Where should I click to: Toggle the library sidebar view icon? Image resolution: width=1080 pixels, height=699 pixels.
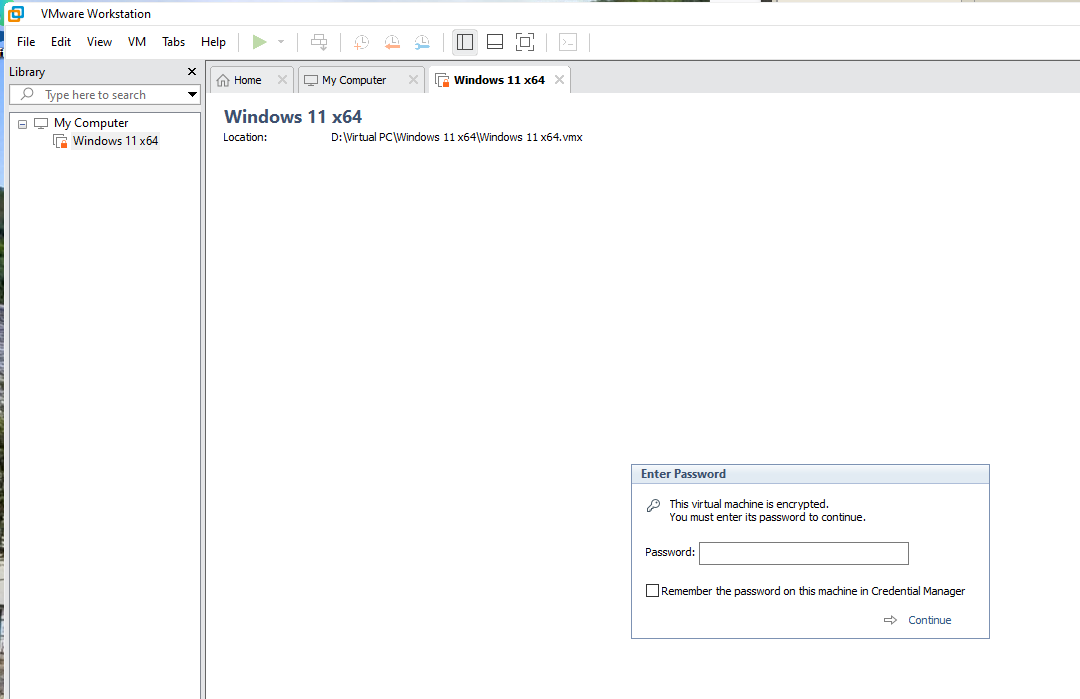pos(465,42)
